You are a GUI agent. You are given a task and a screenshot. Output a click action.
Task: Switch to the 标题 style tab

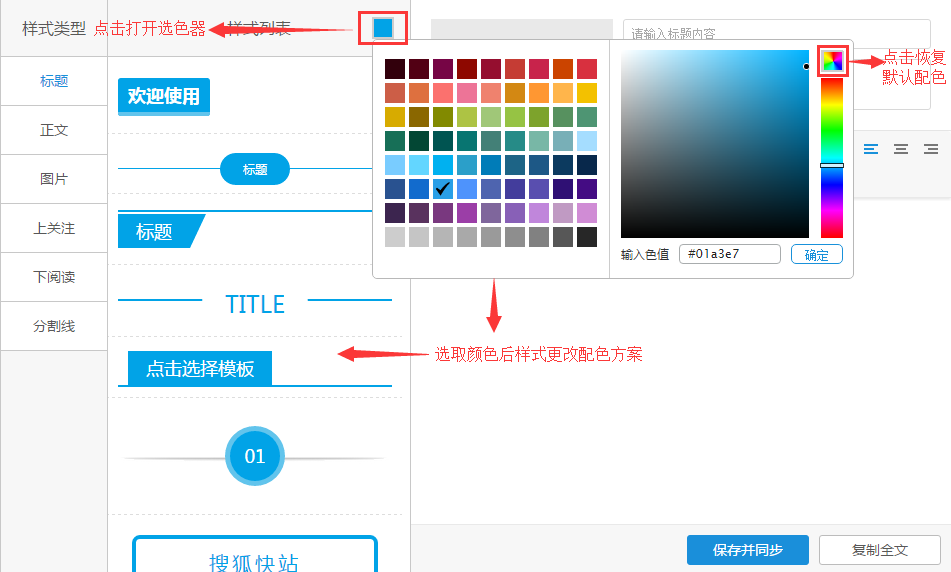pyautogui.click(x=54, y=81)
